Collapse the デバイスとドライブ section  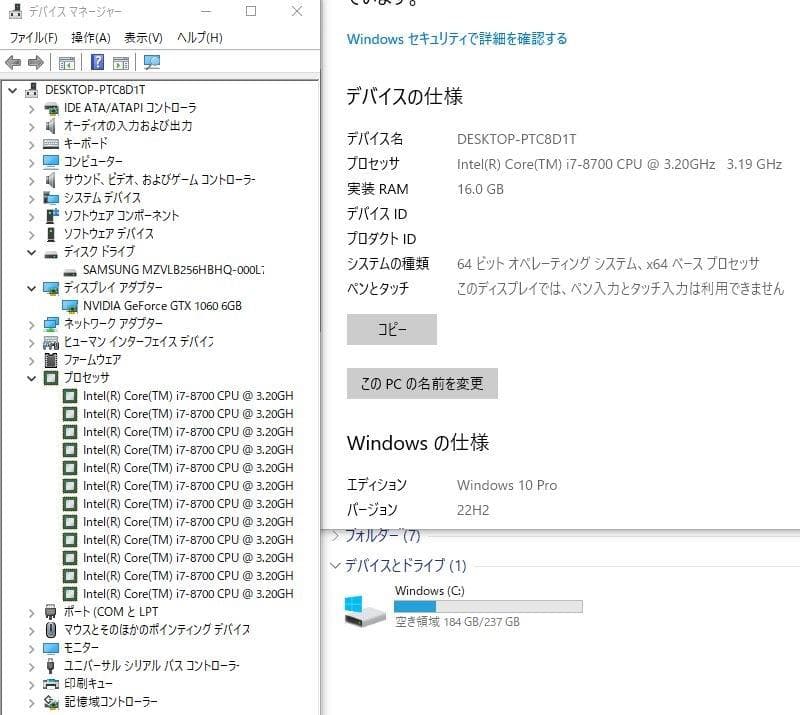coord(335,565)
